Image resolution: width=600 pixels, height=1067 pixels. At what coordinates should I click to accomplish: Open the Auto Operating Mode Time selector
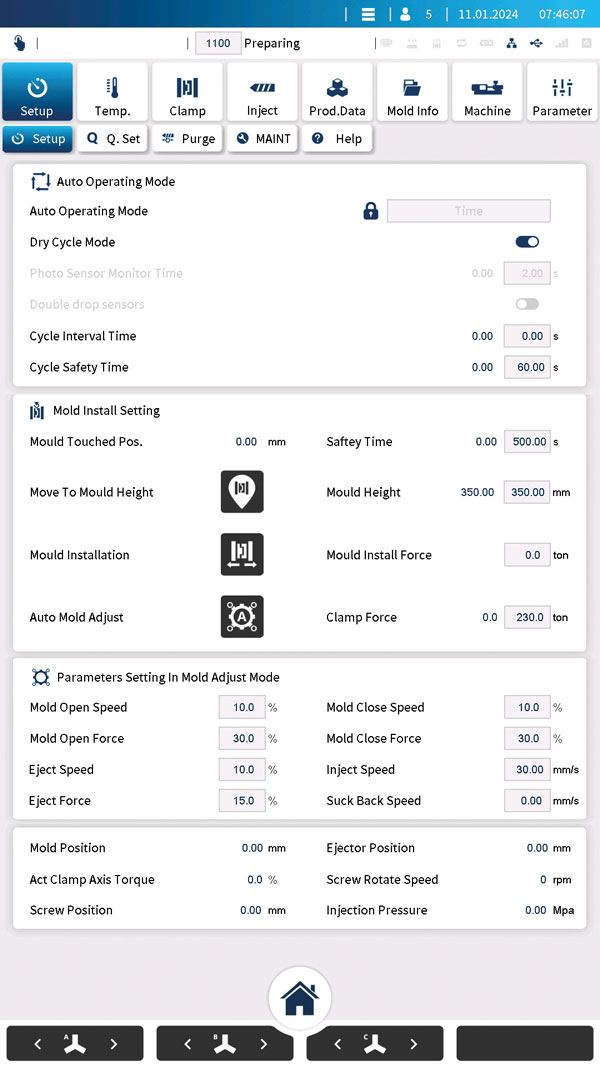pyautogui.click(x=468, y=211)
